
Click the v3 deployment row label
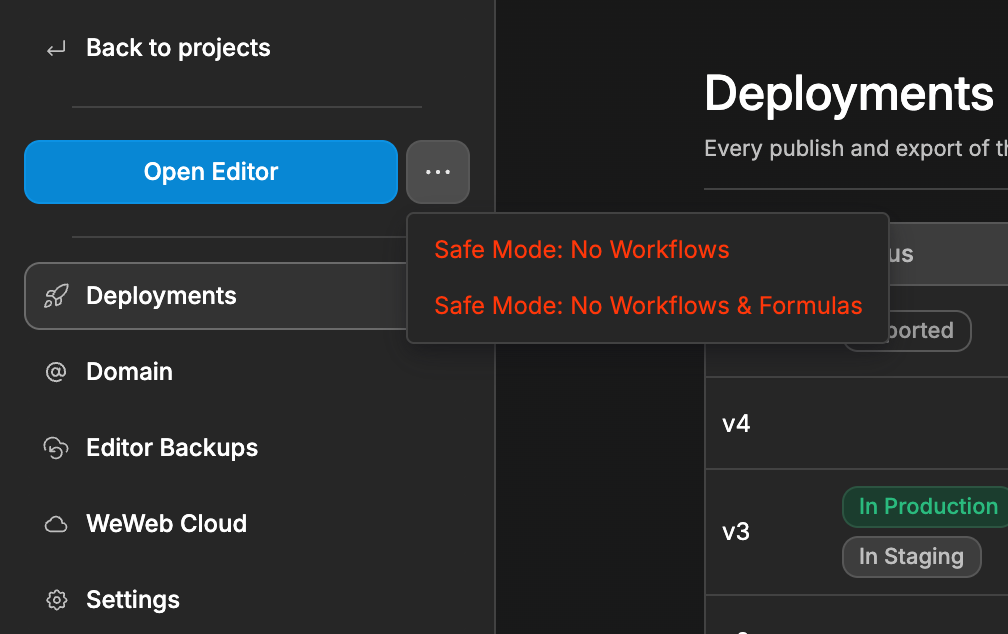pyautogui.click(x=736, y=532)
